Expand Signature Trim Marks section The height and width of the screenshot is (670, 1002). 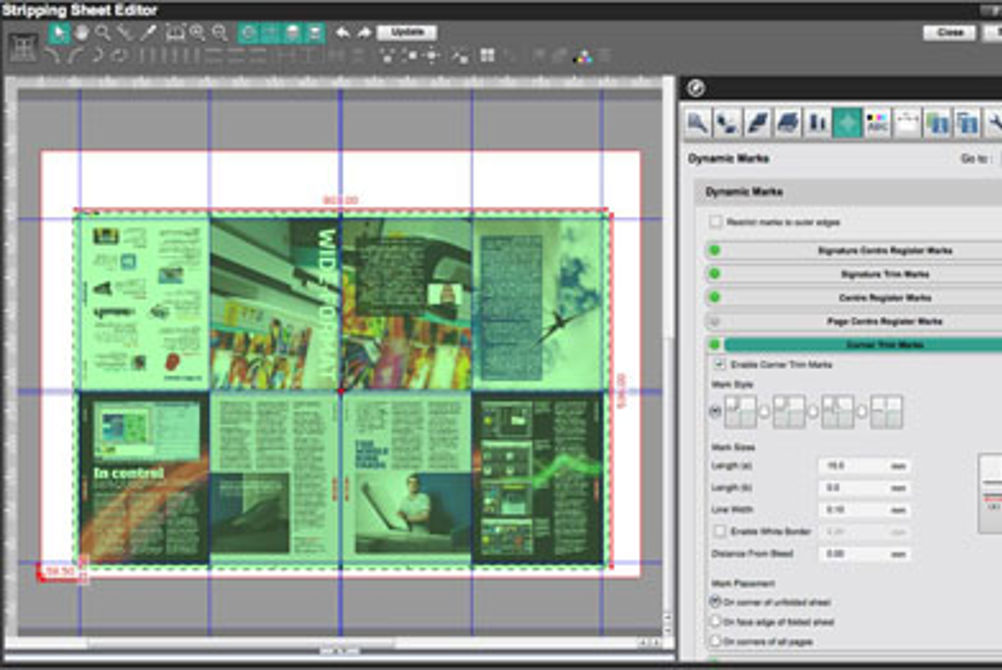coord(885,274)
